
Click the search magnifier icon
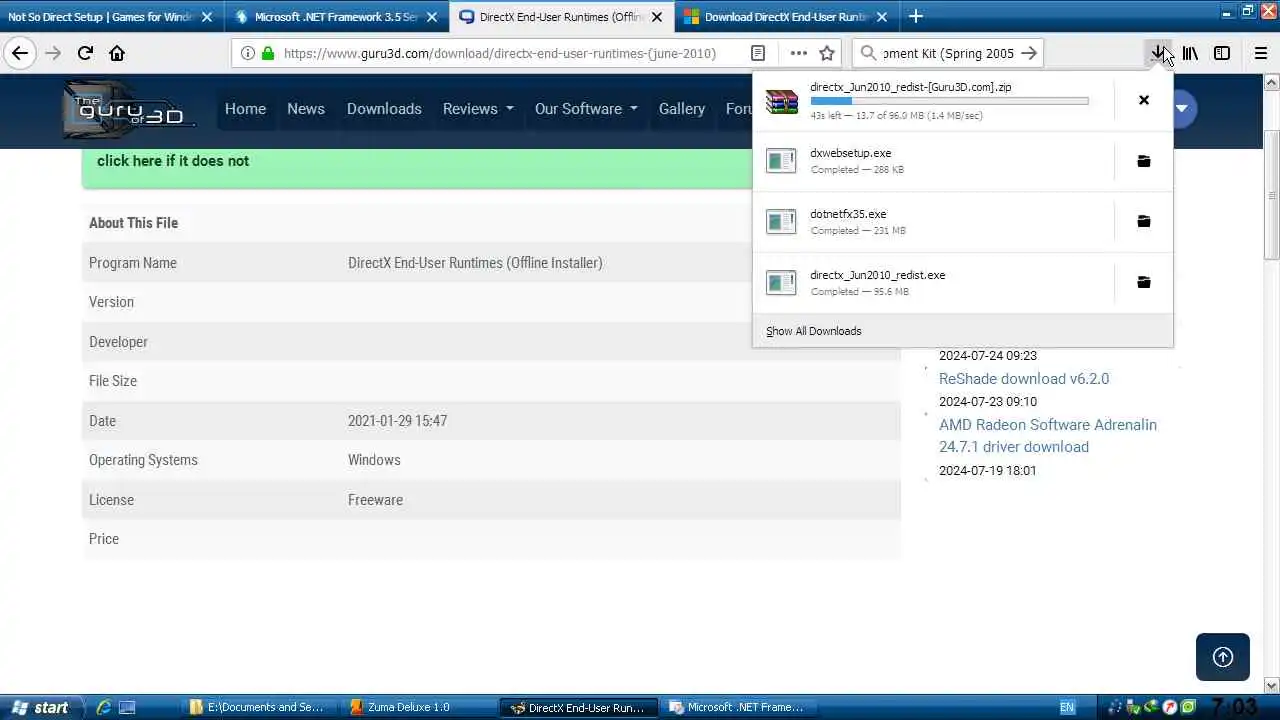click(868, 53)
